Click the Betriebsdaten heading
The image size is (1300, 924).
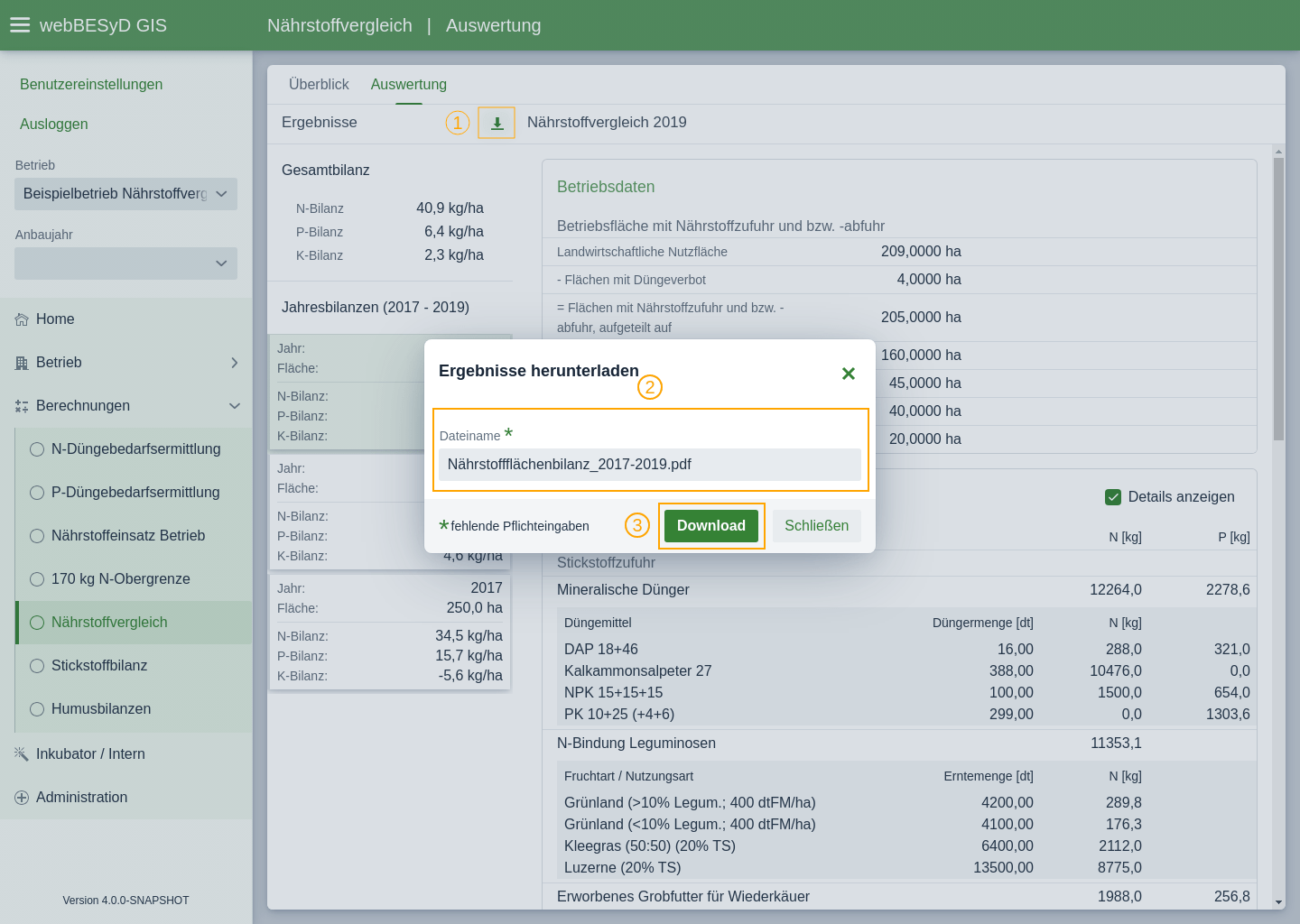click(x=606, y=187)
